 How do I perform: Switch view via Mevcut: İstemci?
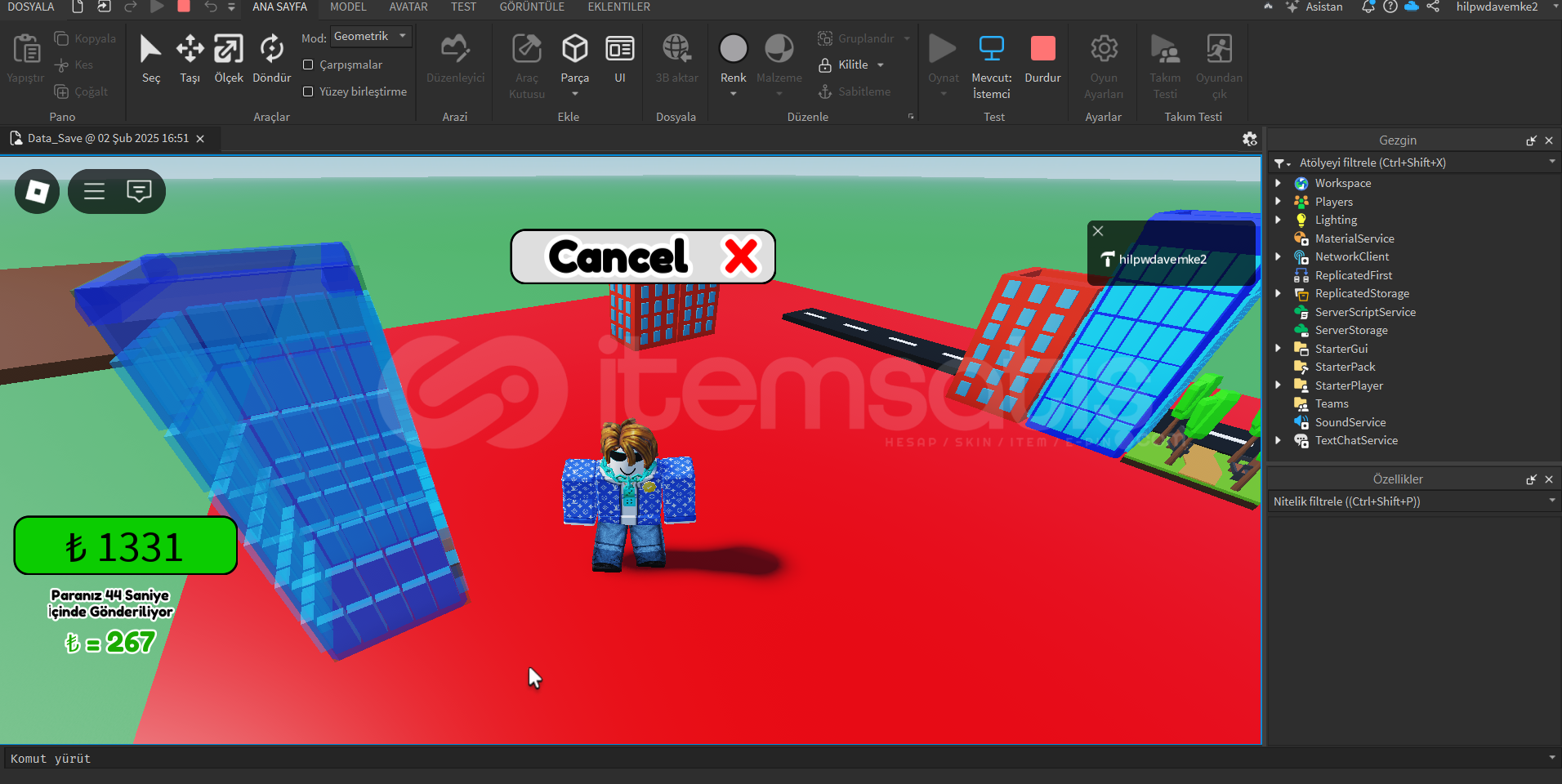[992, 65]
